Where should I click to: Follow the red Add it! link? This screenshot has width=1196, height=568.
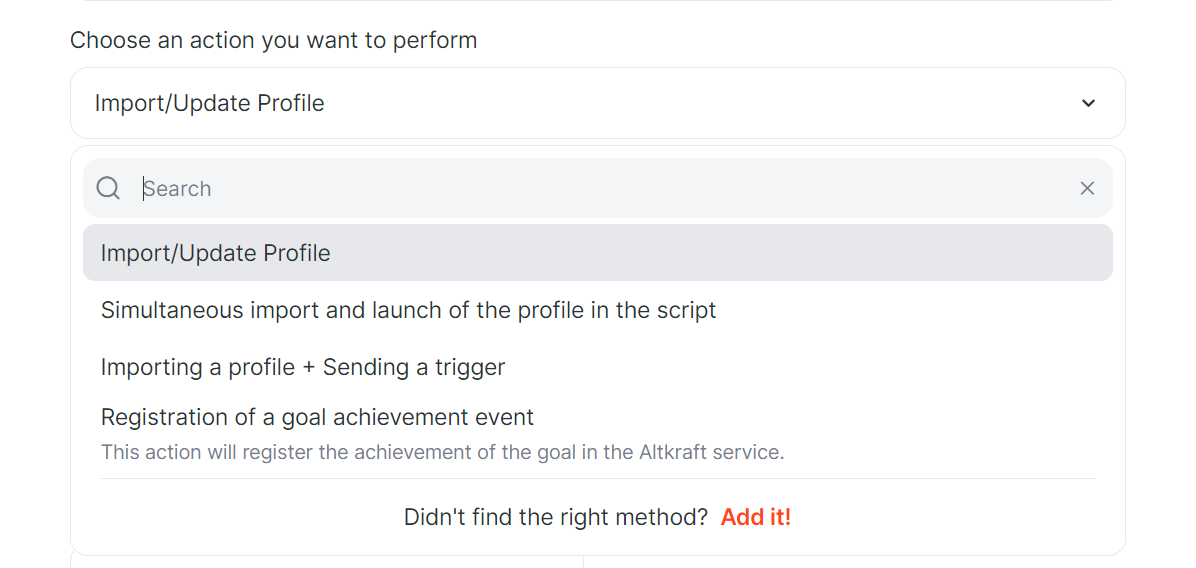(756, 518)
